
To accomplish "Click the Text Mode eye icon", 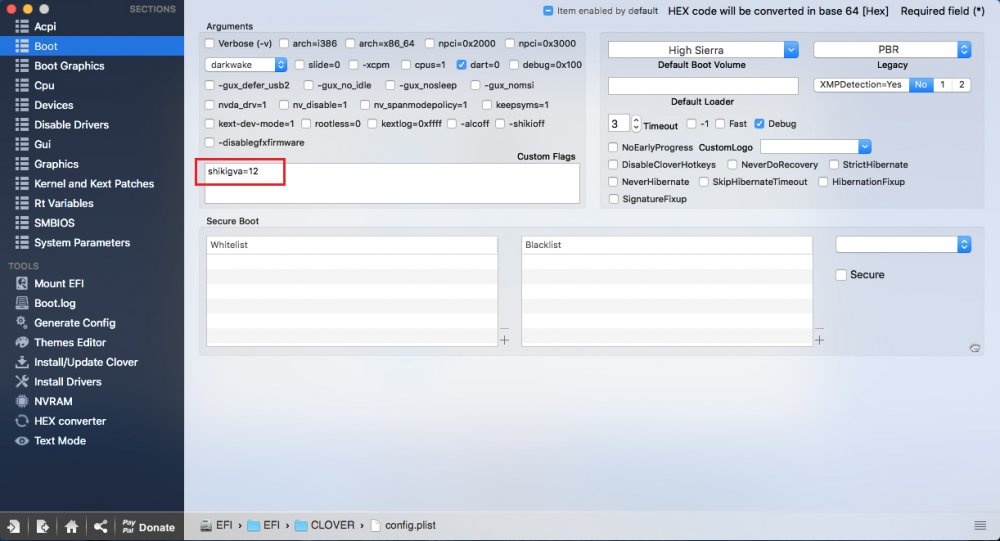I will point(22,441).
